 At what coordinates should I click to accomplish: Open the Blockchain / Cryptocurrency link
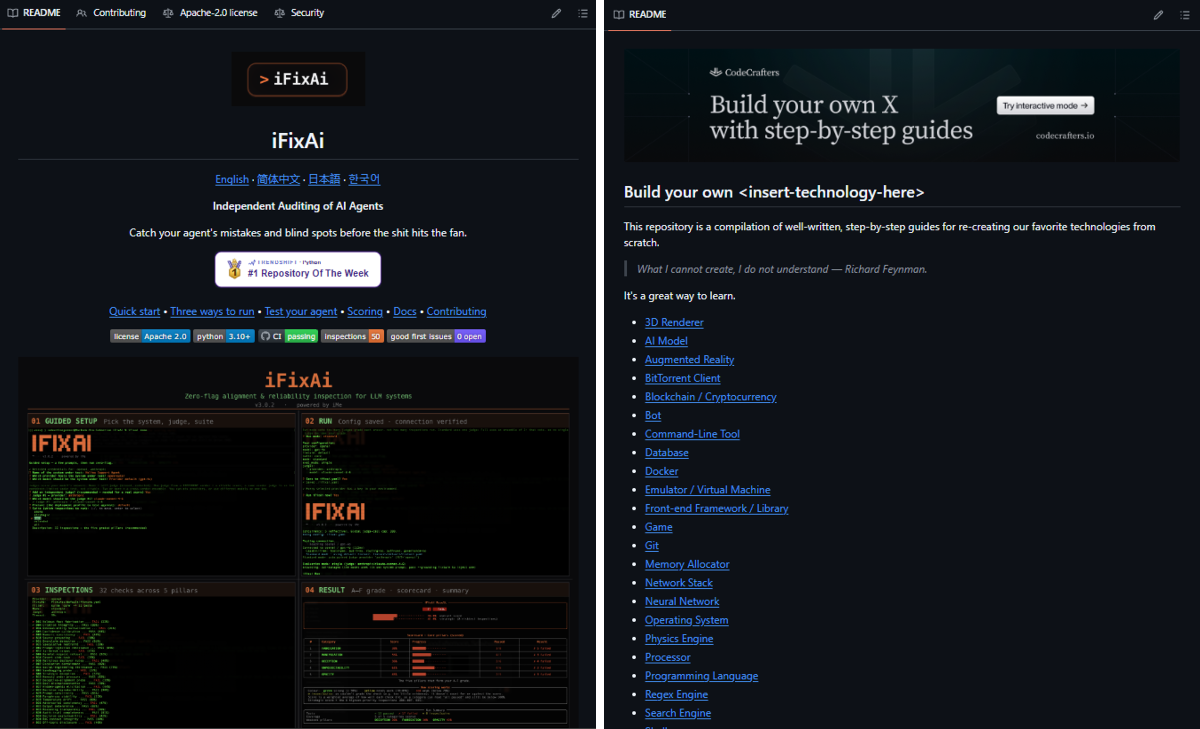pyautogui.click(x=710, y=397)
